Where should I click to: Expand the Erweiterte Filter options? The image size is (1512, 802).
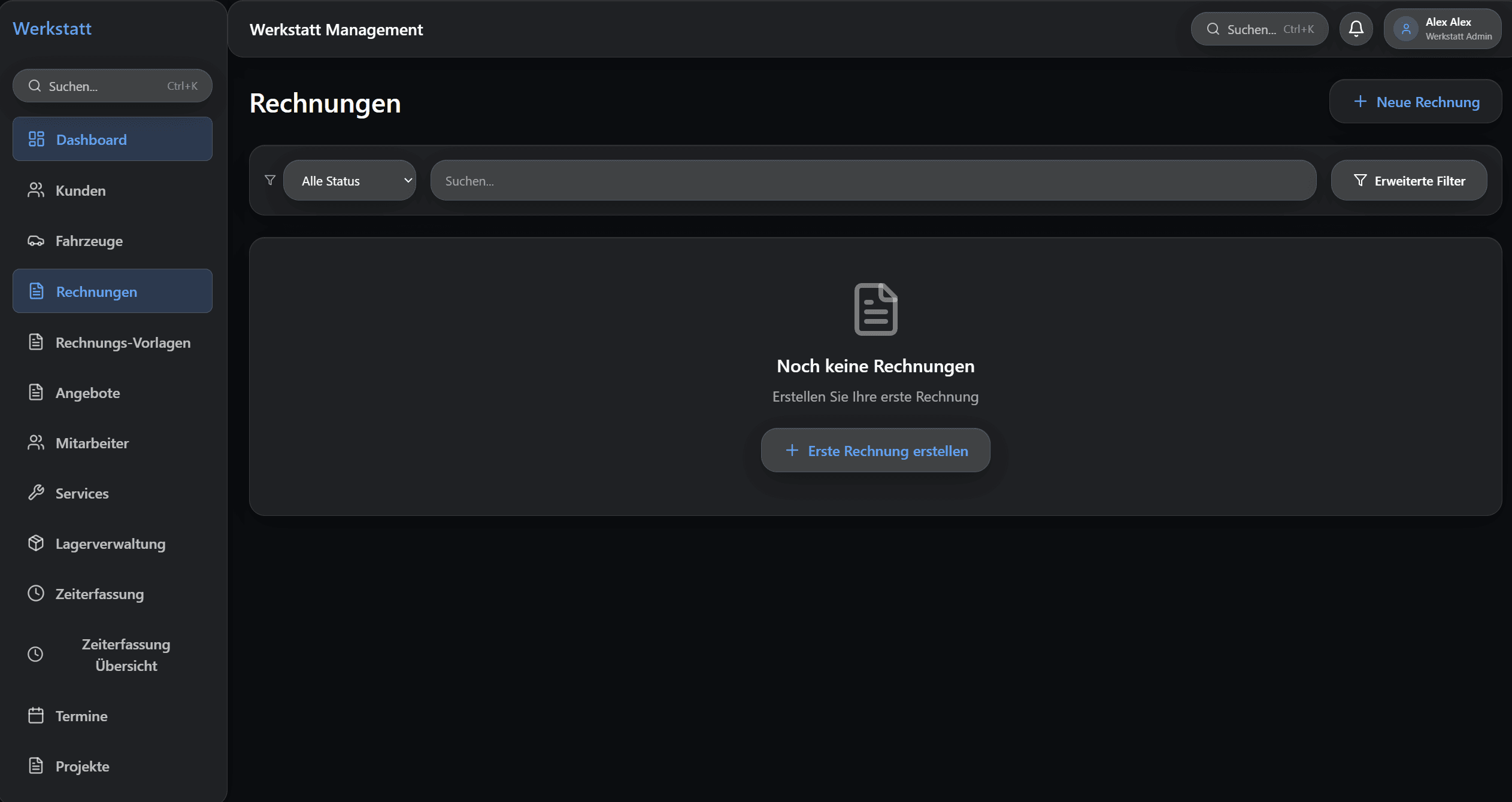[1408, 180]
